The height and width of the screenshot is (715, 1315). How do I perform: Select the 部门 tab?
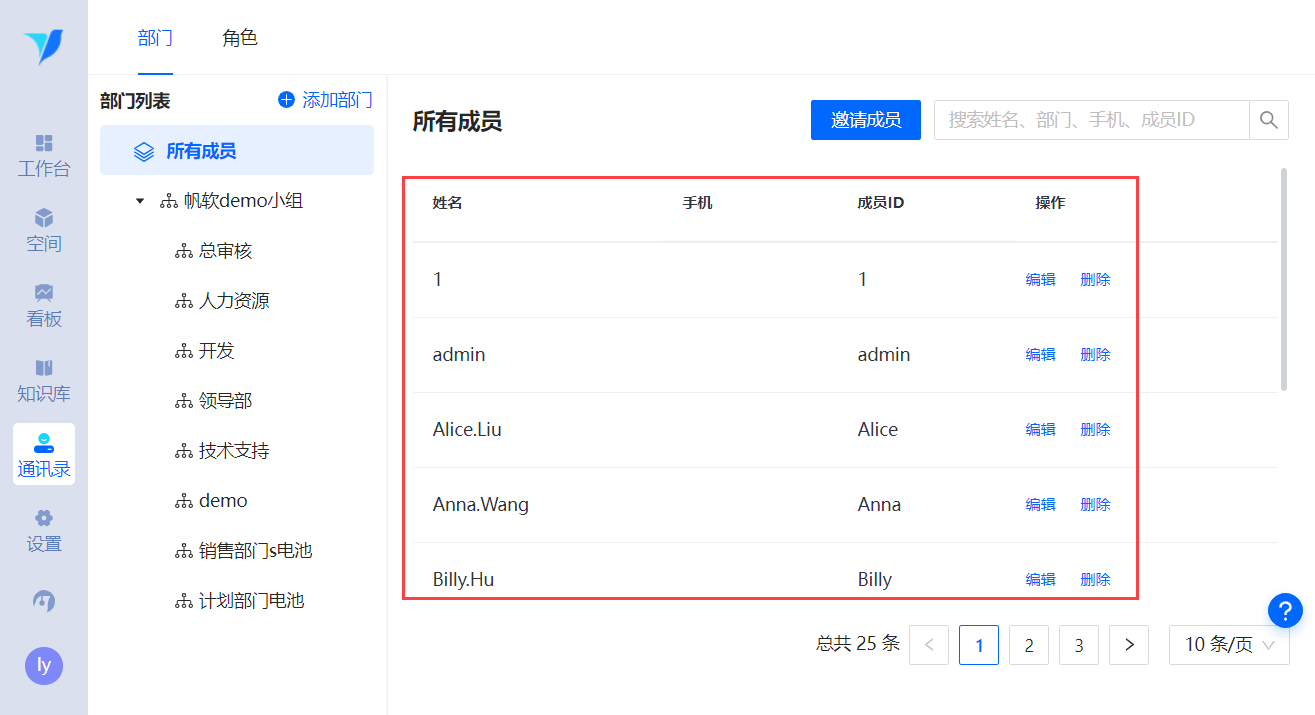(155, 38)
